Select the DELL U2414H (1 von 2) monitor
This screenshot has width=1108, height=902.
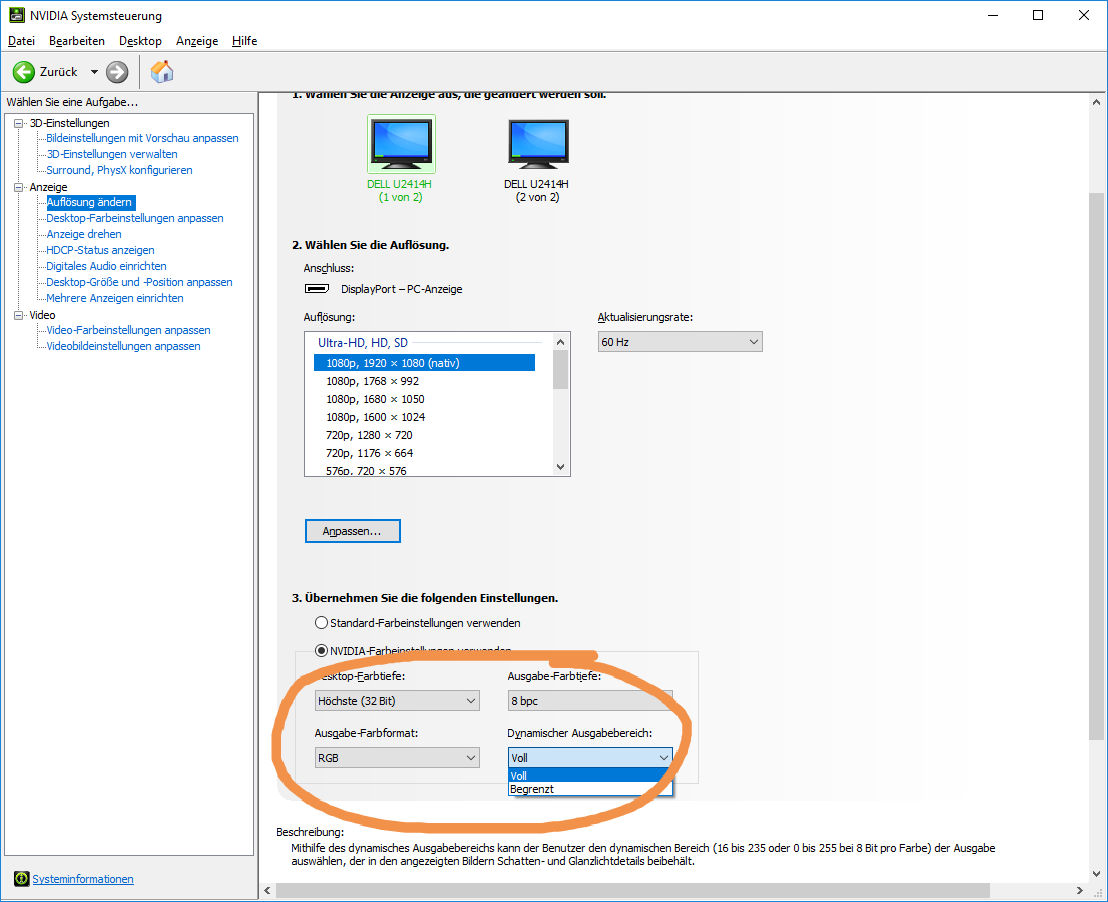(x=401, y=159)
